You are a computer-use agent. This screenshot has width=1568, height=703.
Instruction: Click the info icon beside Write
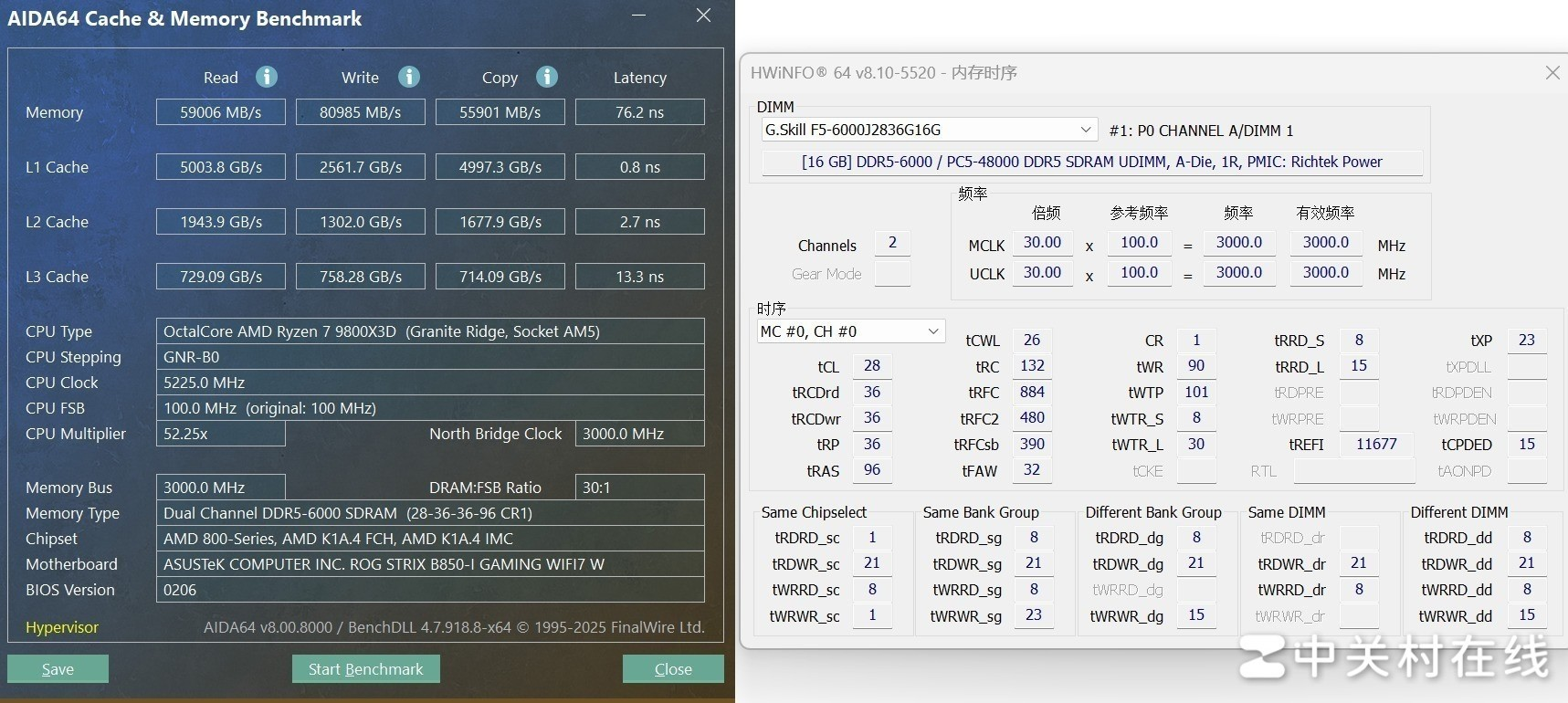(x=409, y=77)
